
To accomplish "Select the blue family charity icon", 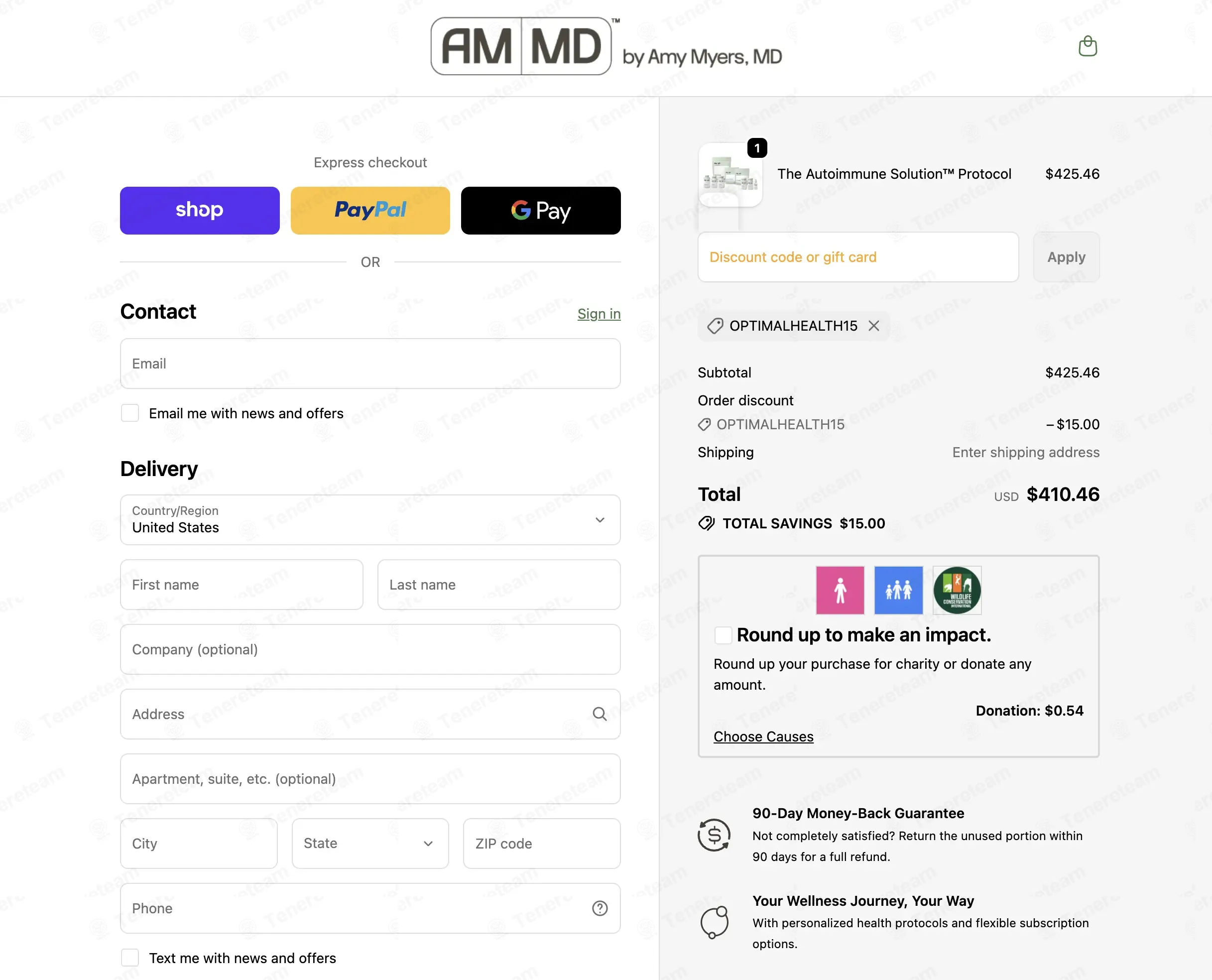I will 898,591.
